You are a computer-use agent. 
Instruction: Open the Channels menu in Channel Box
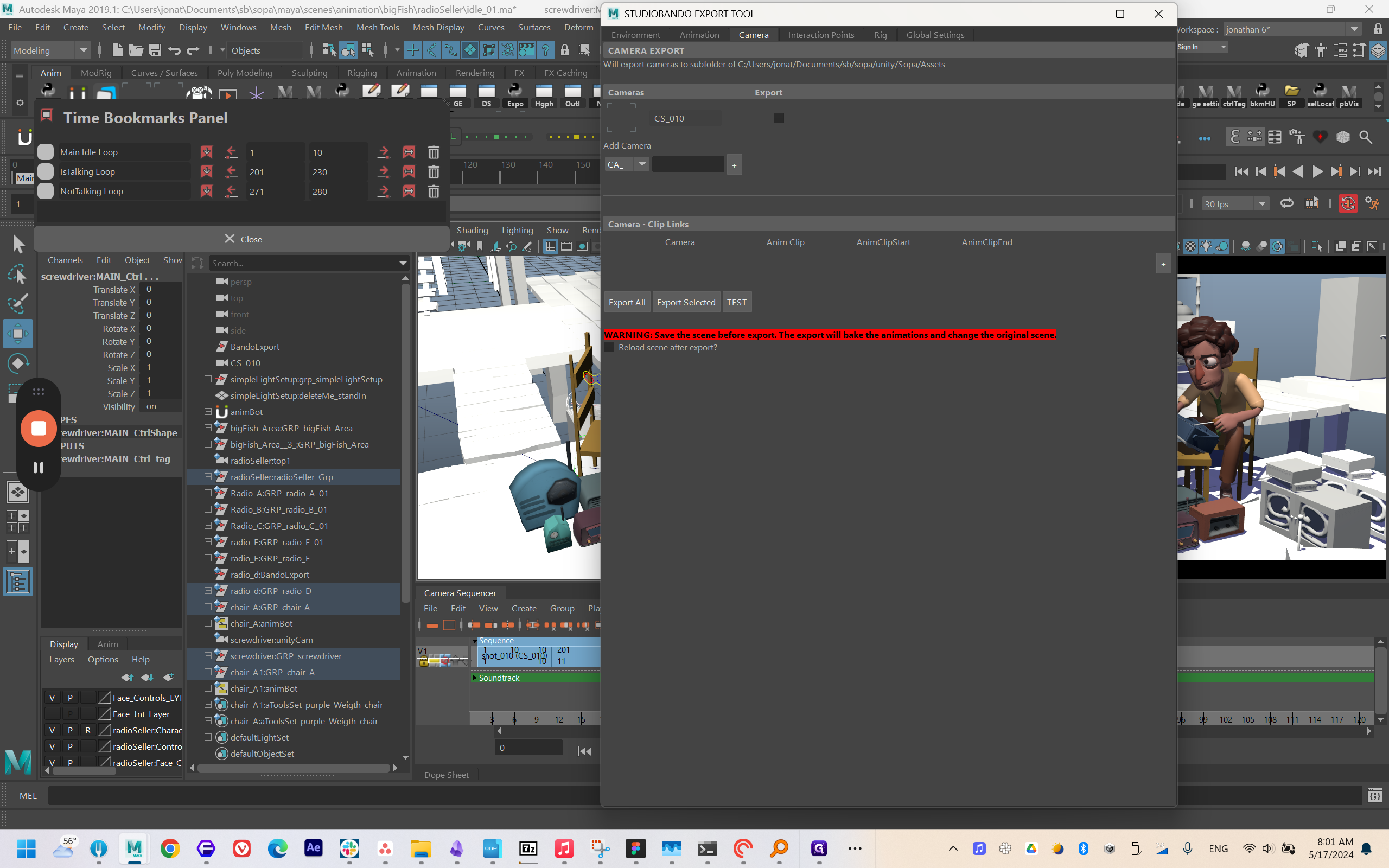pos(65,260)
